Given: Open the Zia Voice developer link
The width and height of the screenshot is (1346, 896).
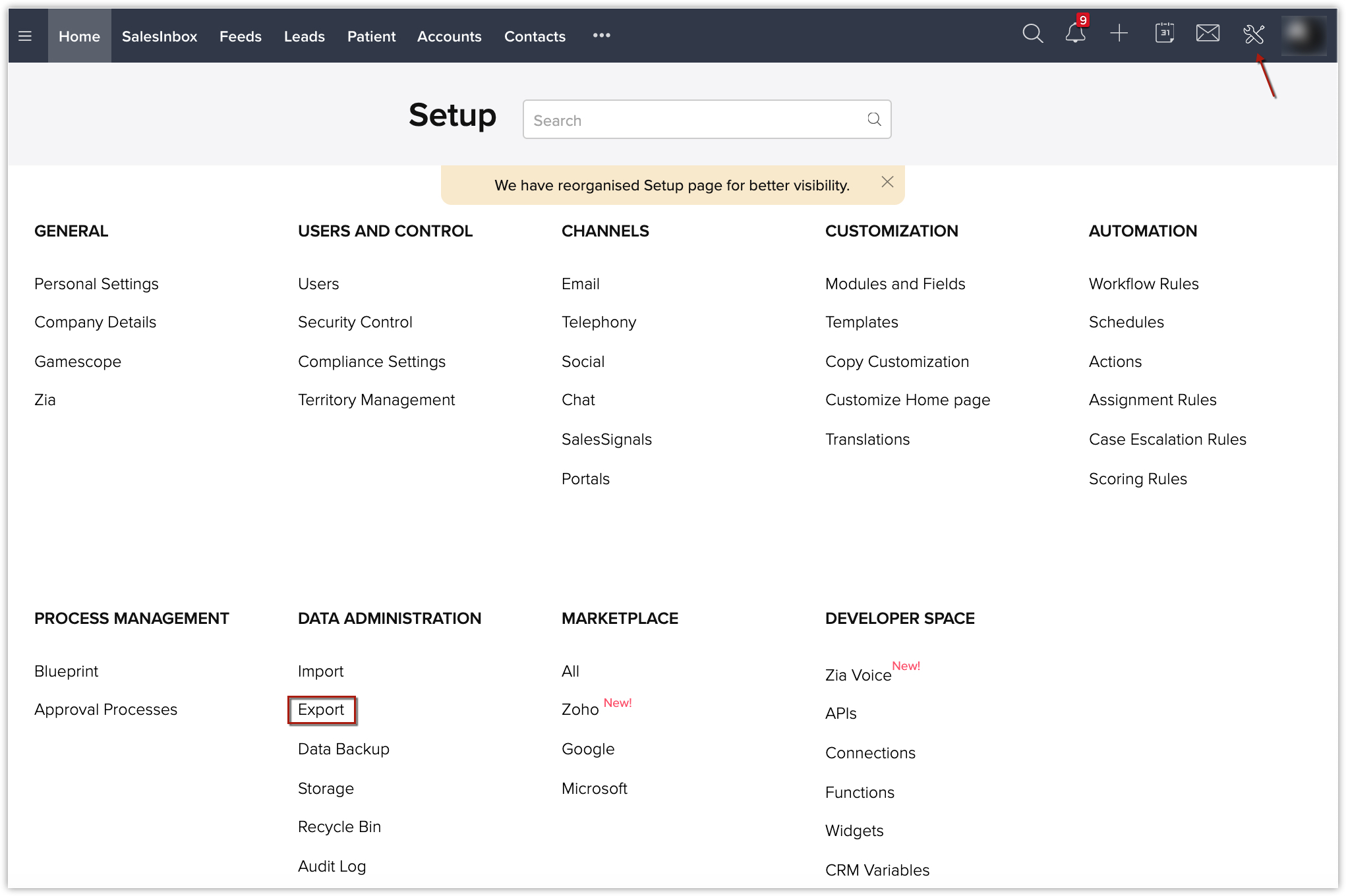Looking at the screenshot, I should click(x=858, y=675).
